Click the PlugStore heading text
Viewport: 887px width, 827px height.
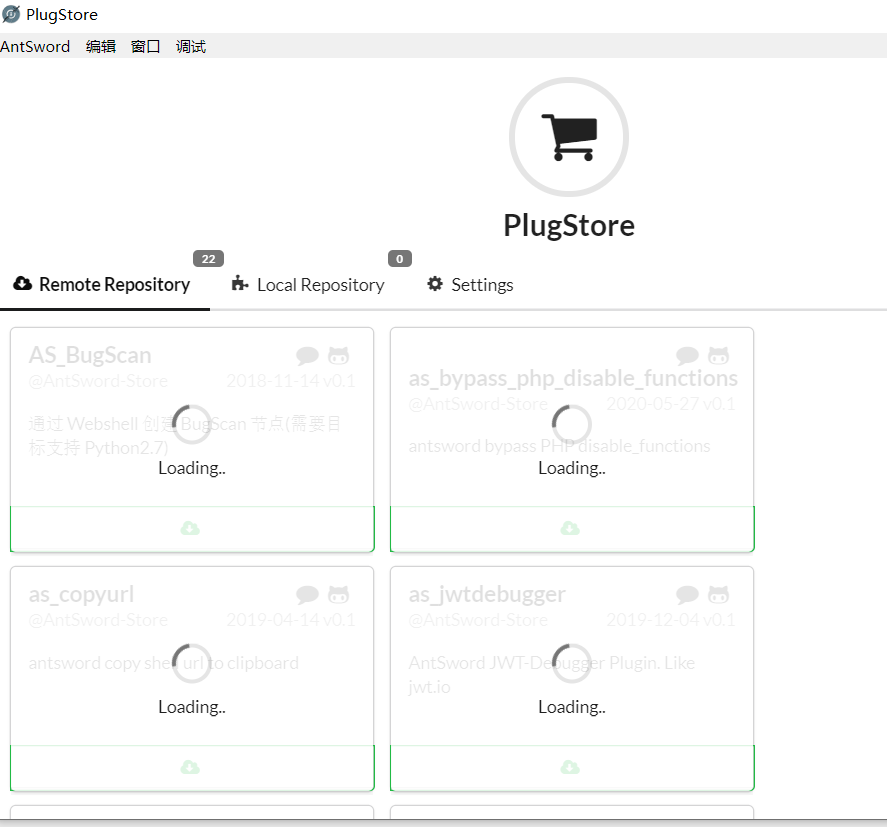[x=569, y=226]
